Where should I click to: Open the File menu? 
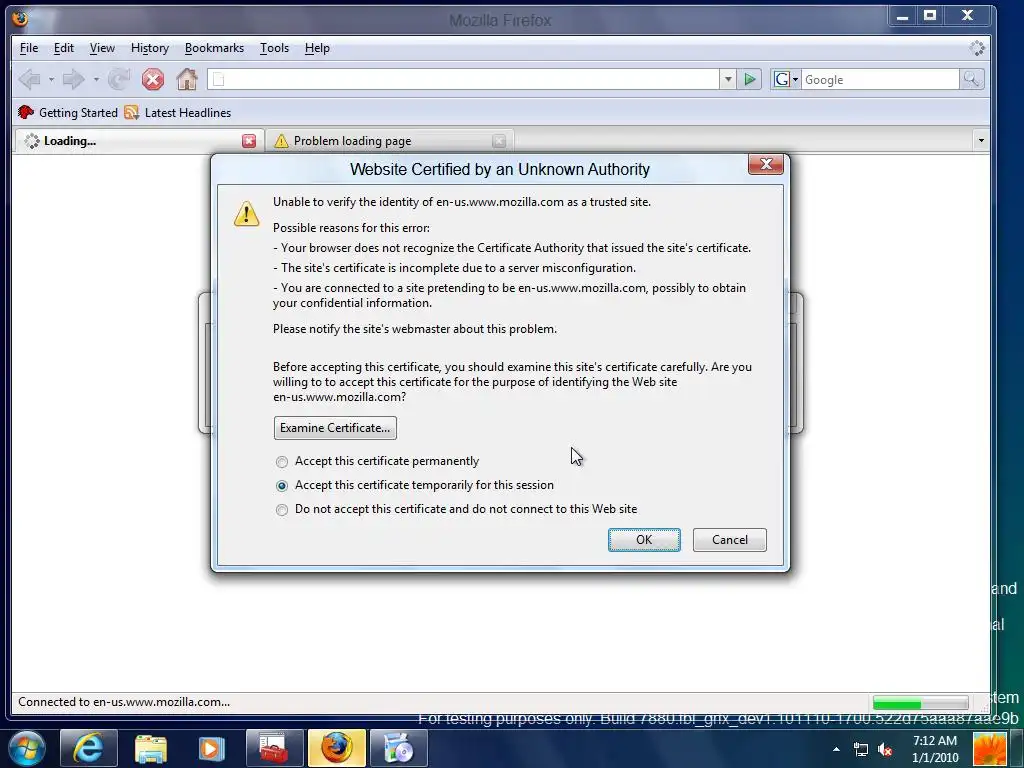click(29, 48)
